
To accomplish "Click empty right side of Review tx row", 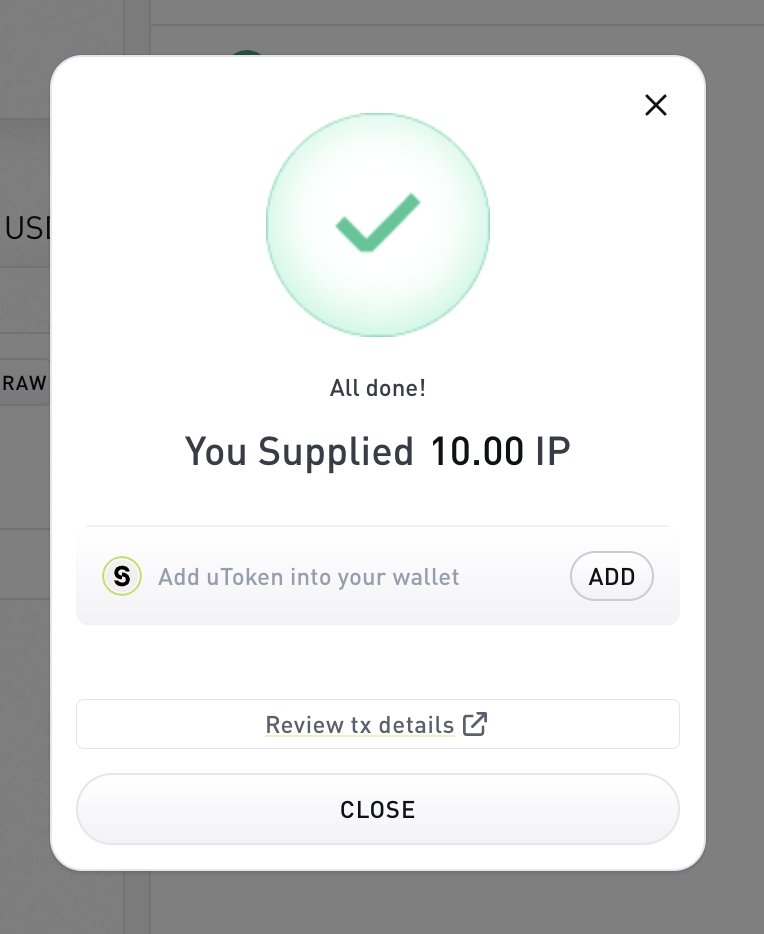I will 584,724.
